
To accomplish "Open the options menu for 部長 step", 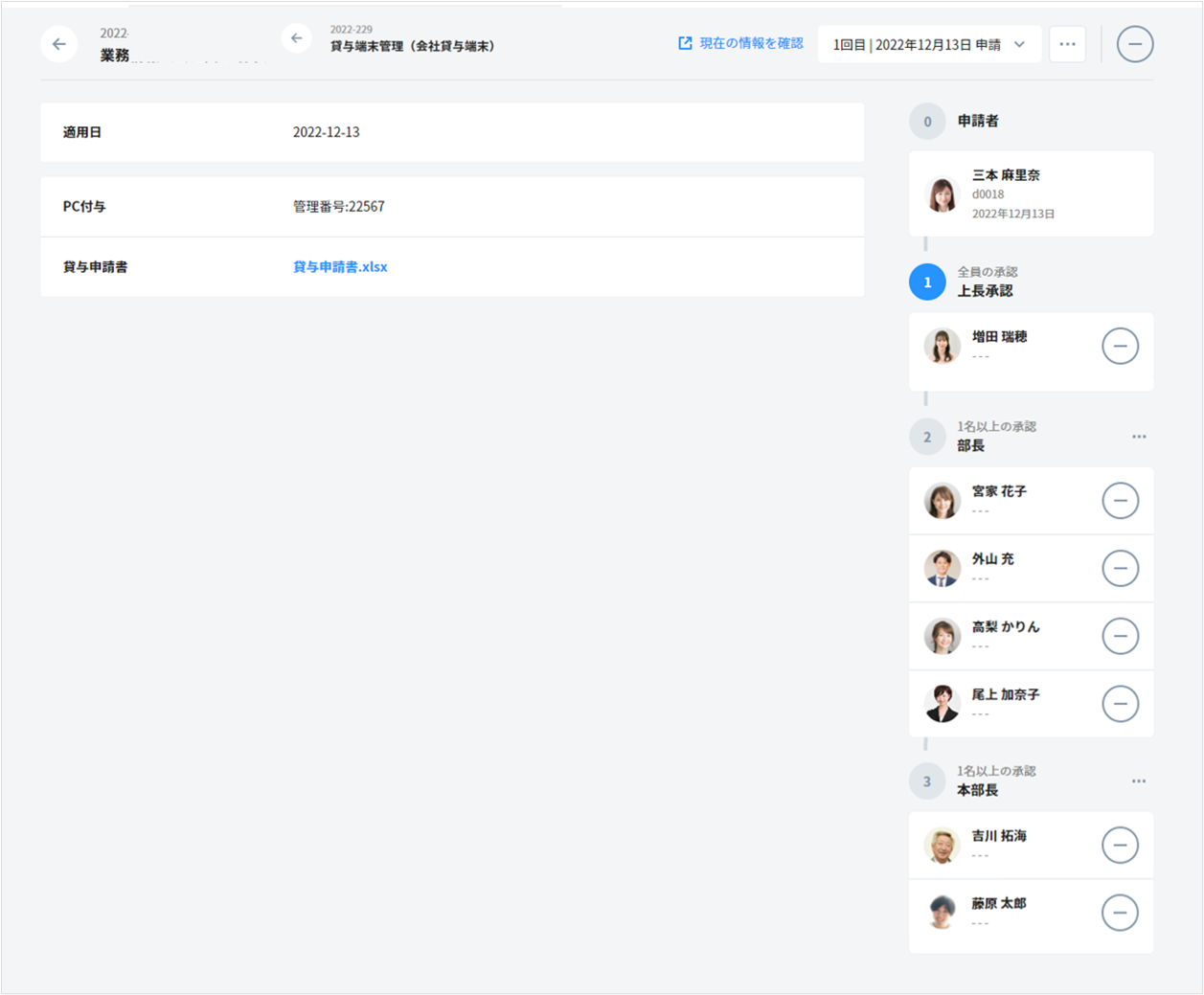I will tap(1138, 437).
